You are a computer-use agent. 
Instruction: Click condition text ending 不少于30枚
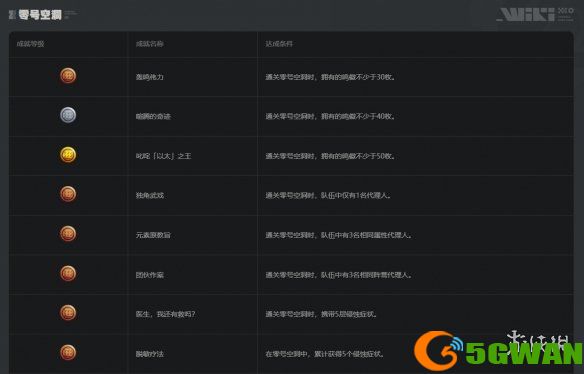330,77
